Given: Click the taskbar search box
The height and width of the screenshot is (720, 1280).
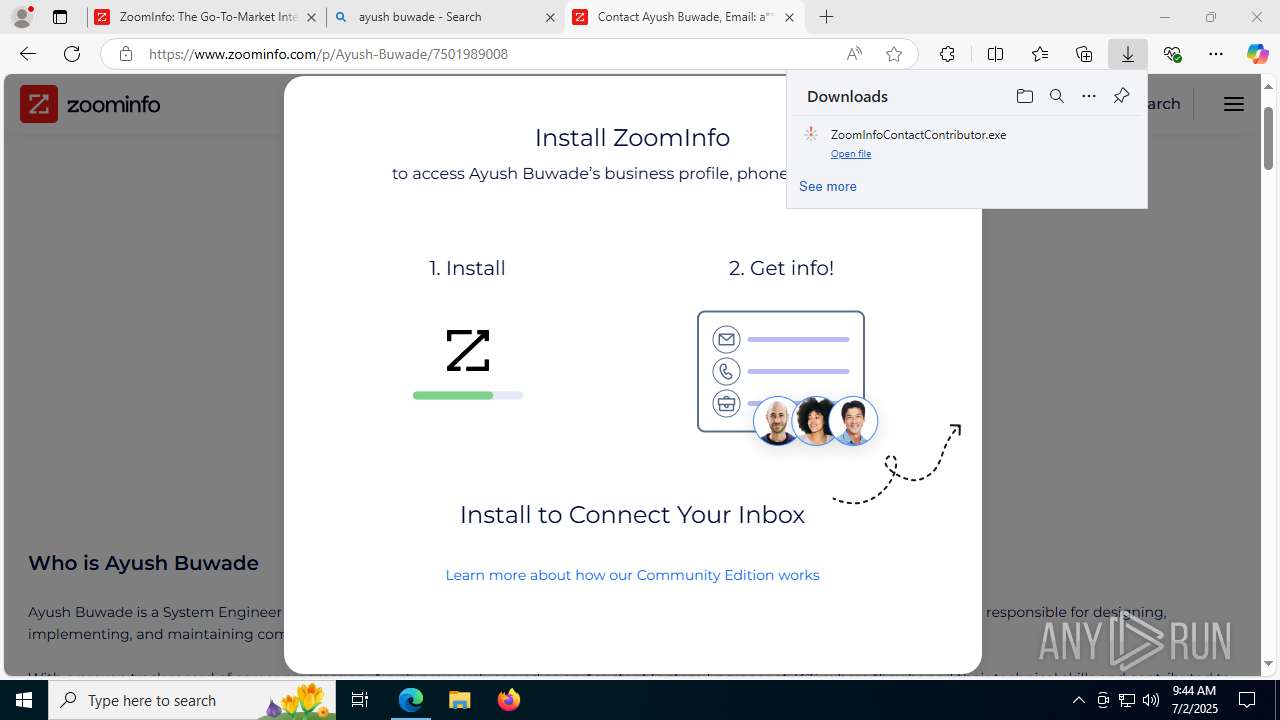Looking at the screenshot, I should 192,700.
